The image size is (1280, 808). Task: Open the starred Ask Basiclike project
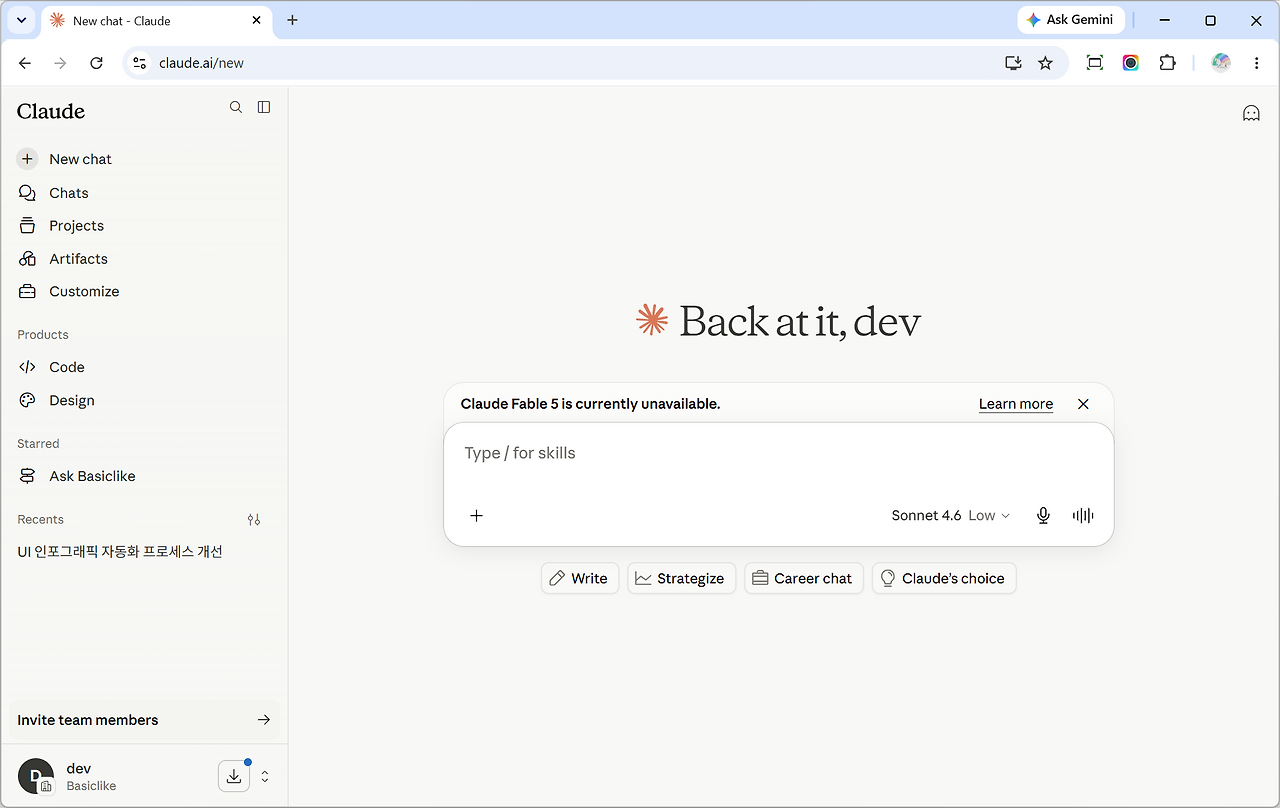(x=144, y=476)
